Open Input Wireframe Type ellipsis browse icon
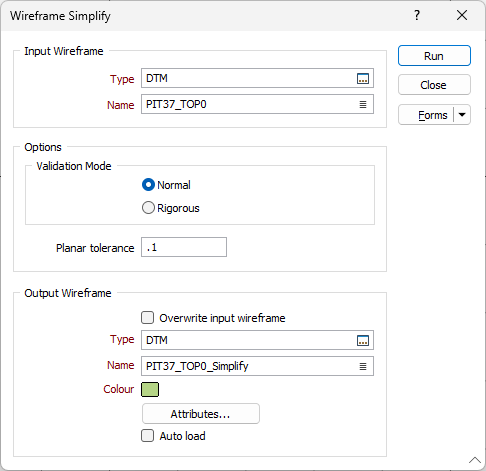 (363, 79)
